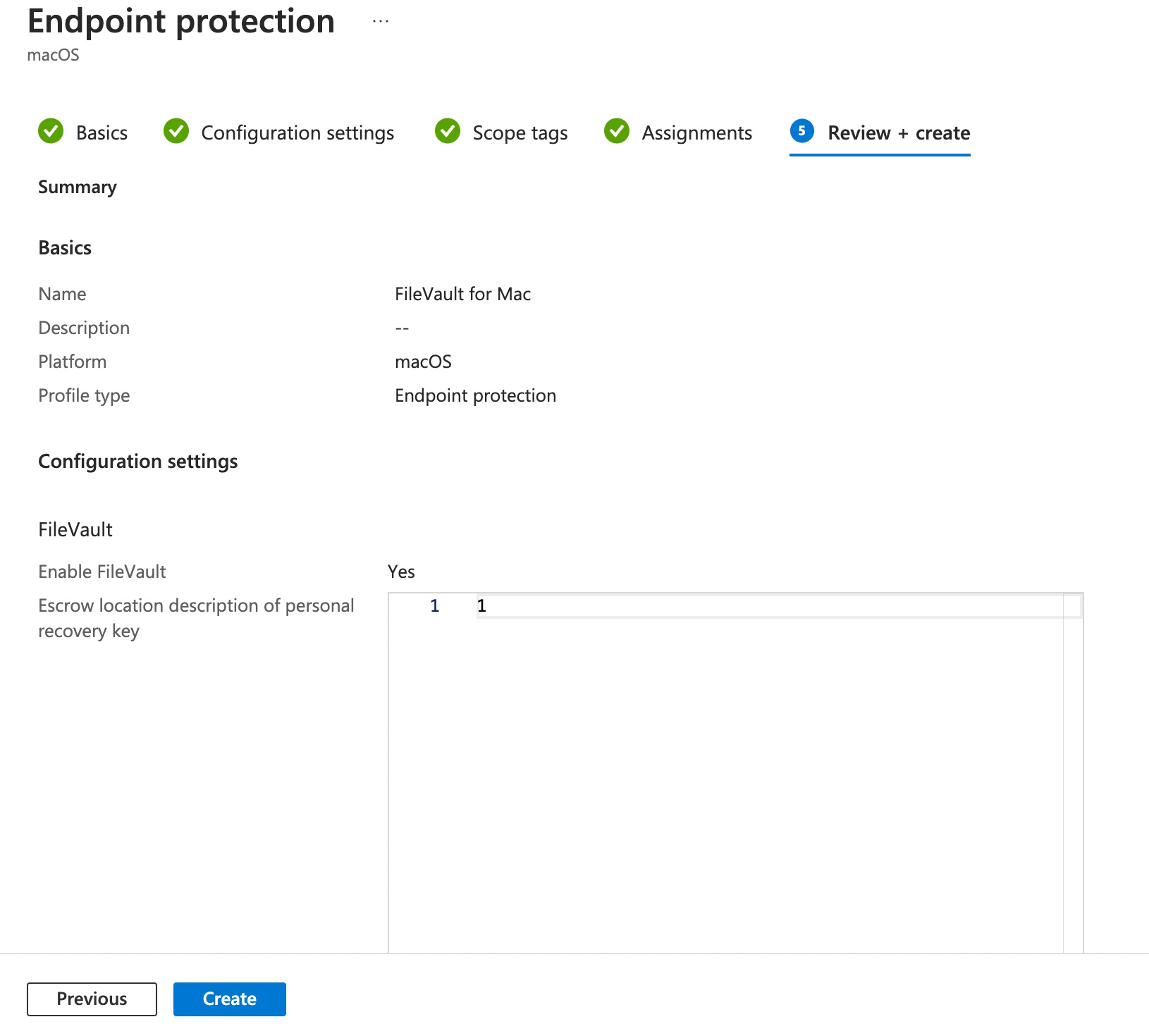
Task: Open the ellipsis menu beside Endpoint protection
Action: coord(381,22)
